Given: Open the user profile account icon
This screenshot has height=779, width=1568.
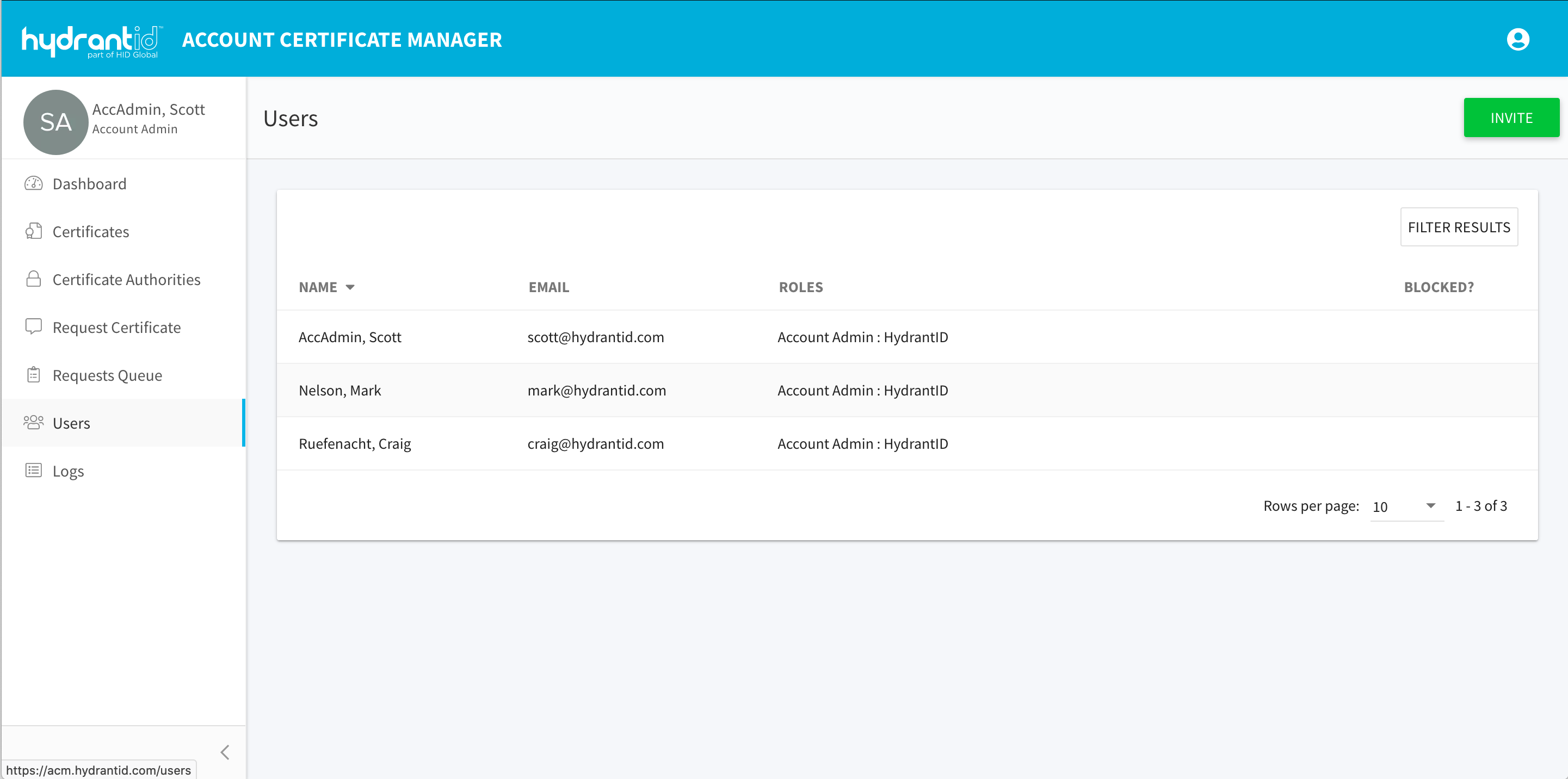Looking at the screenshot, I should click(x=1517, y=40).
